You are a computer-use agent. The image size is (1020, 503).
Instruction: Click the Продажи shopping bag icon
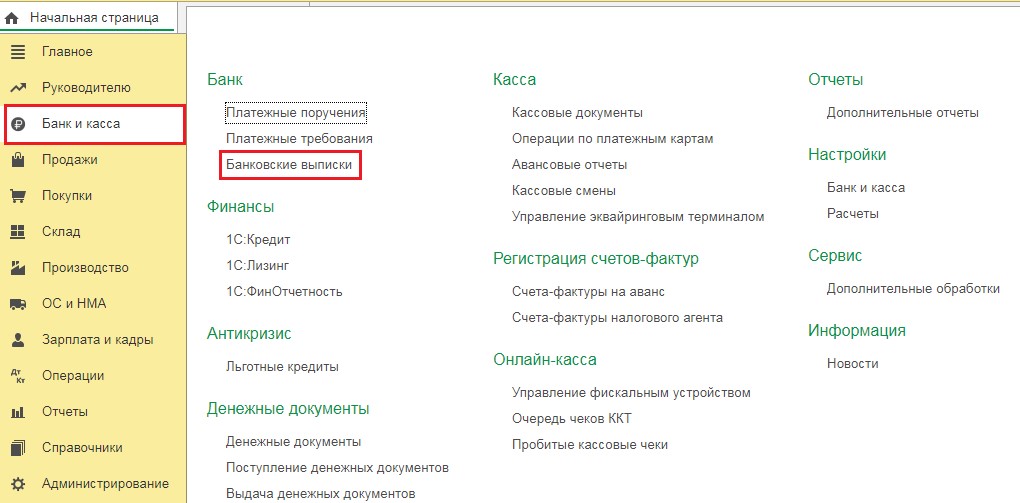coord(18,159)
